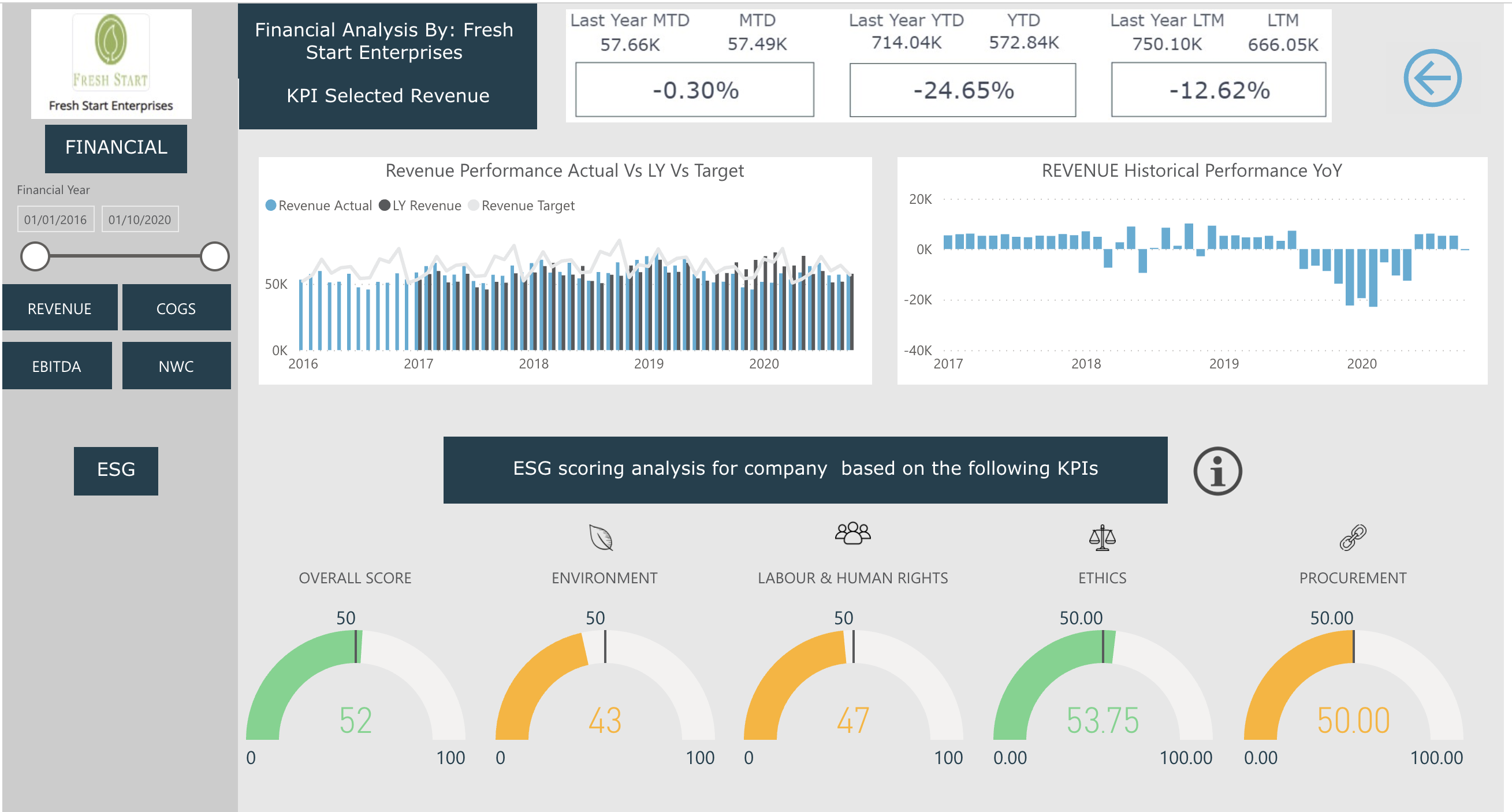Click the left handle of date slider
The height and width of the screenshot is (812, 1512).
tap(35, 256)
